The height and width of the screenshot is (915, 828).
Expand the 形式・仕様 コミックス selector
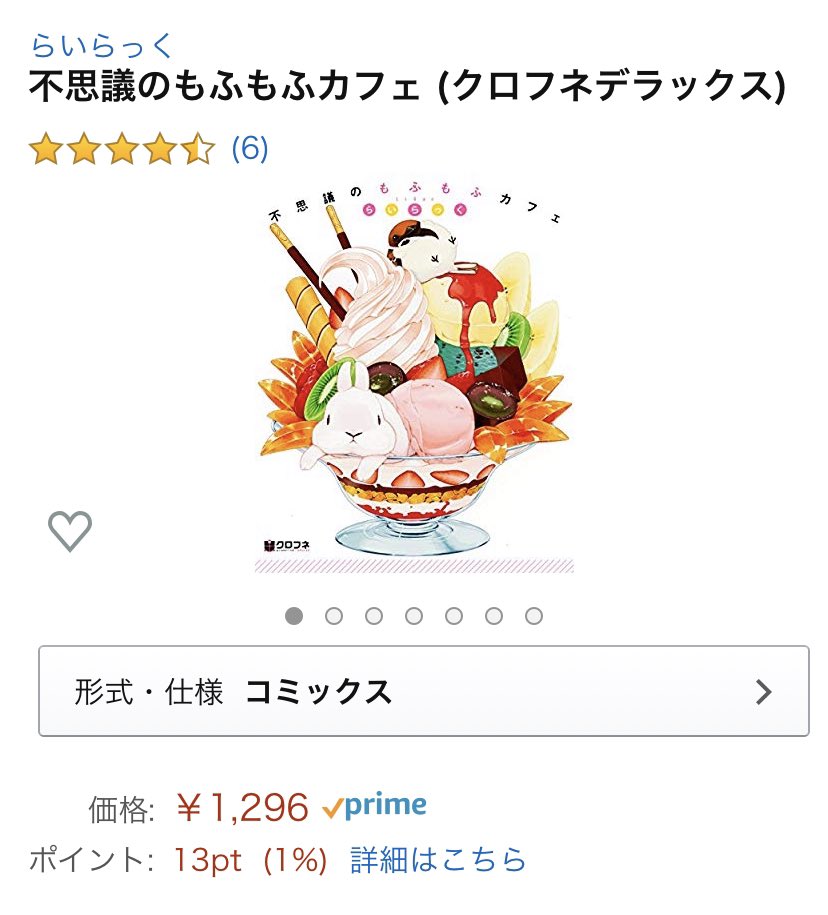point(424,691)
